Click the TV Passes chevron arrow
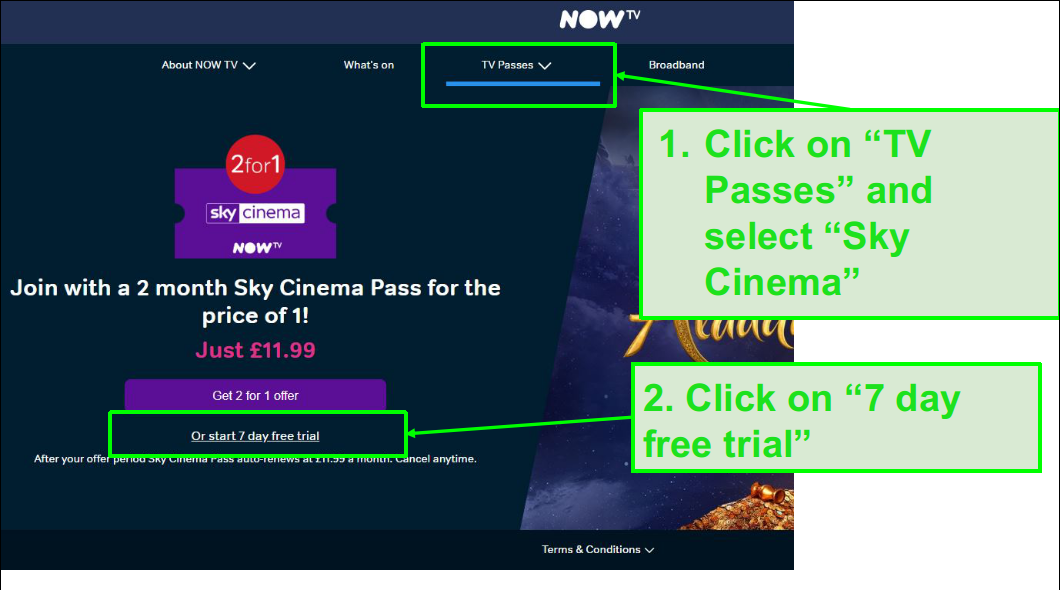Viewport: 1060px width, 590px height. pos(545,66)
